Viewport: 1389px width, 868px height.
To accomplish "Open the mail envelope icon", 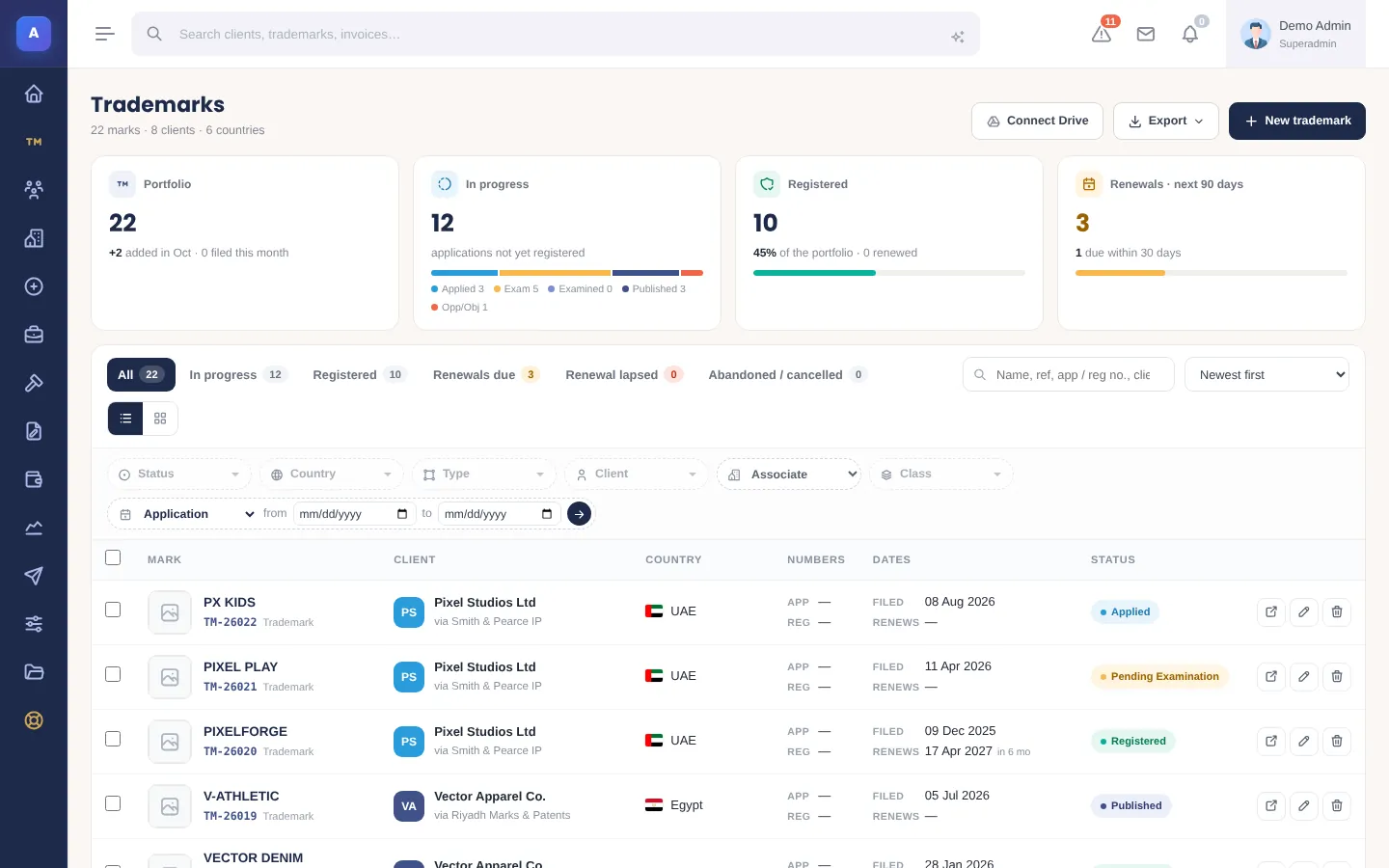I will (1146, 34).
